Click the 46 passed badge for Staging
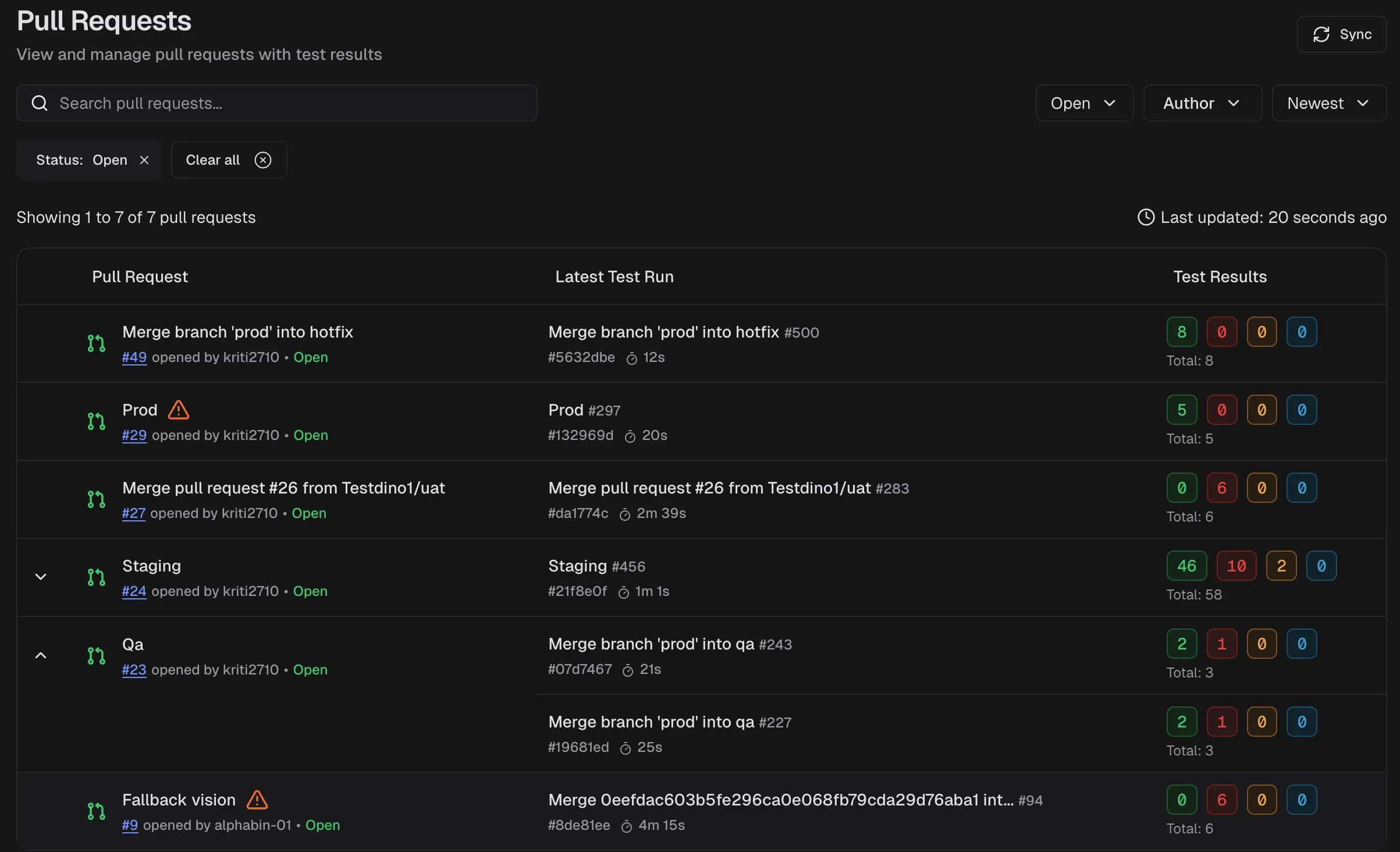This screenshot has width=1400, height=852. pyautogui.click(x=1186, y=565)
